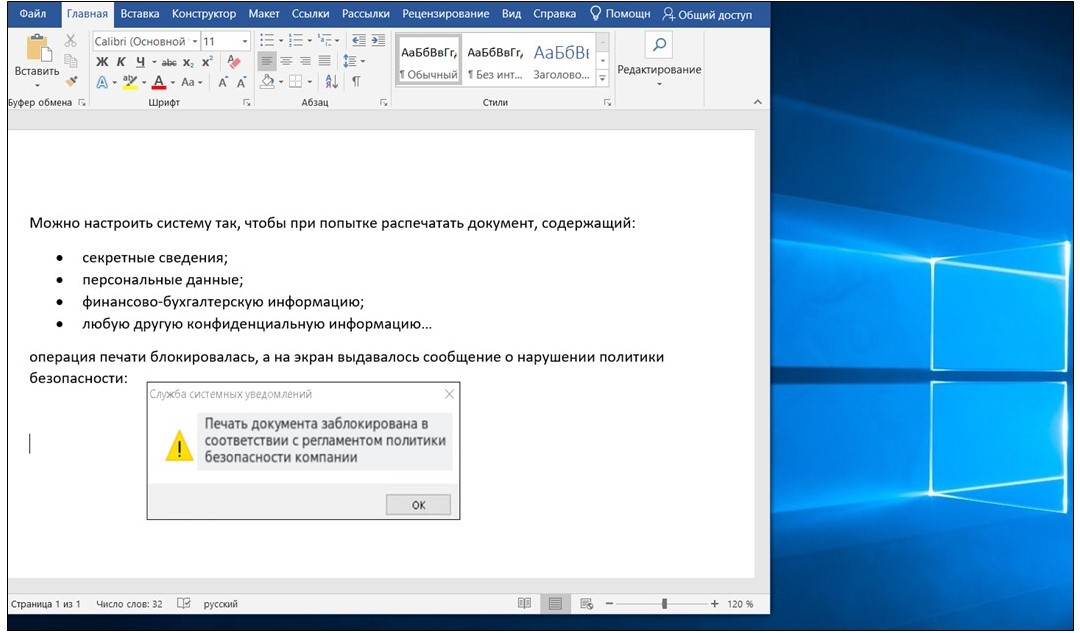Click the Число слов: 32 word count
Image resolution: width=1080 pixels, height=633 pixels.
[129, 604]
